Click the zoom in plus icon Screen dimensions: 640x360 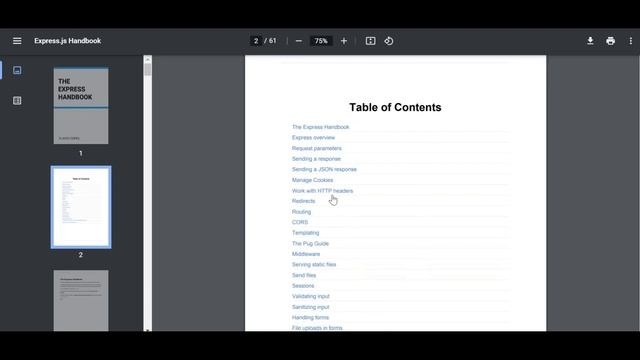click(344, 41)
